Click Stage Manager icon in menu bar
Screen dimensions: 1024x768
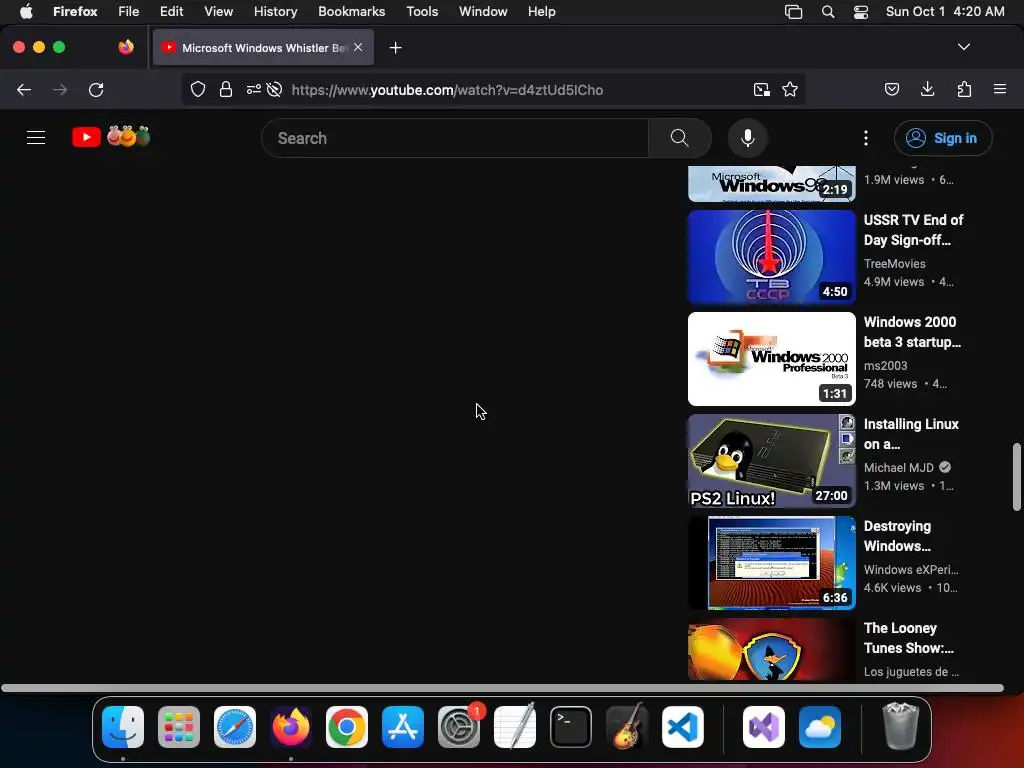[793, 12]
